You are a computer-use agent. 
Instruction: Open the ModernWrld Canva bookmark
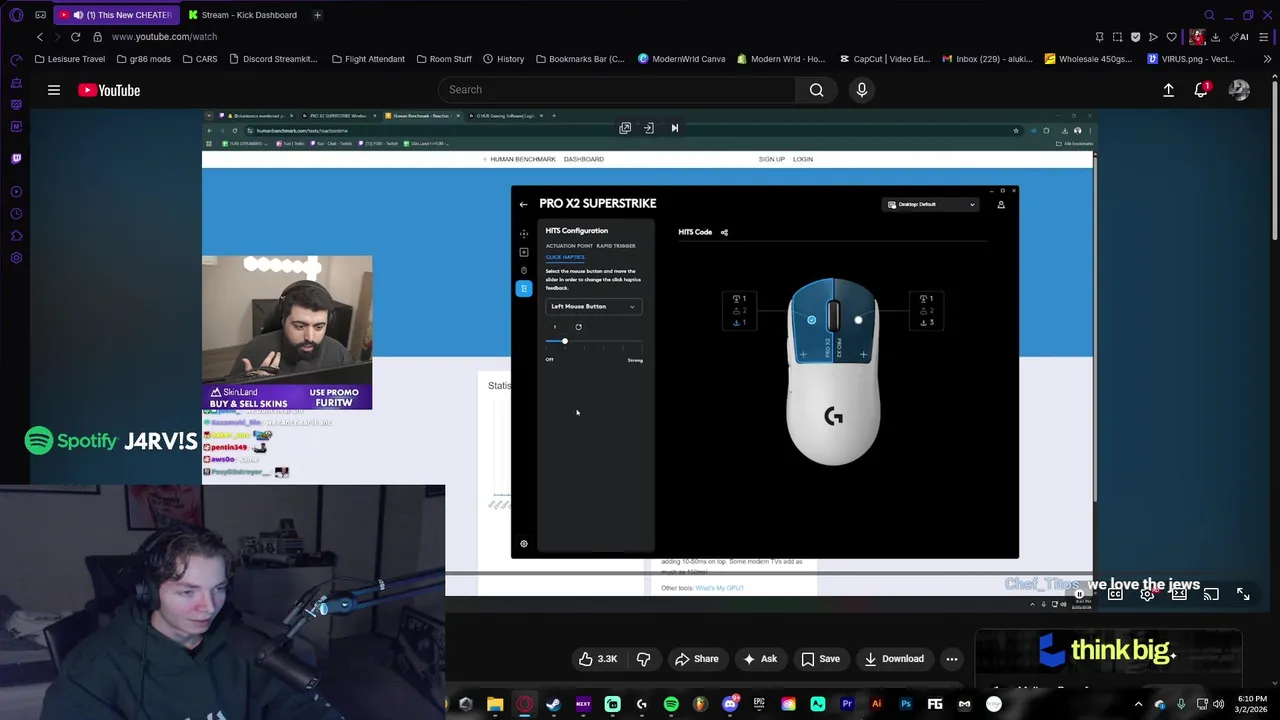681,59
